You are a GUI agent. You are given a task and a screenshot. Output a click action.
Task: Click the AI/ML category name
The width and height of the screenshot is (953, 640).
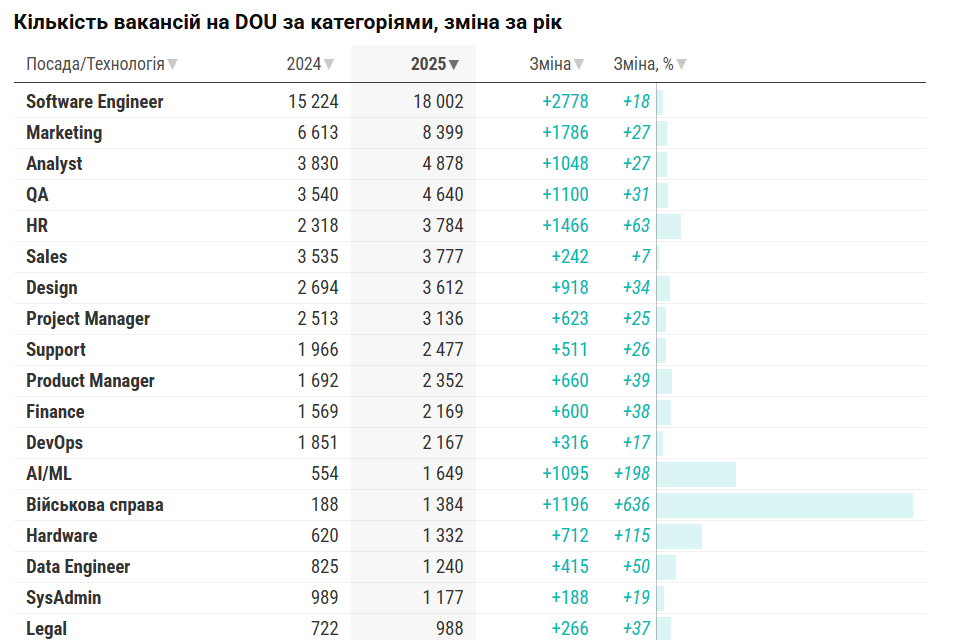[x=49, y=474]
